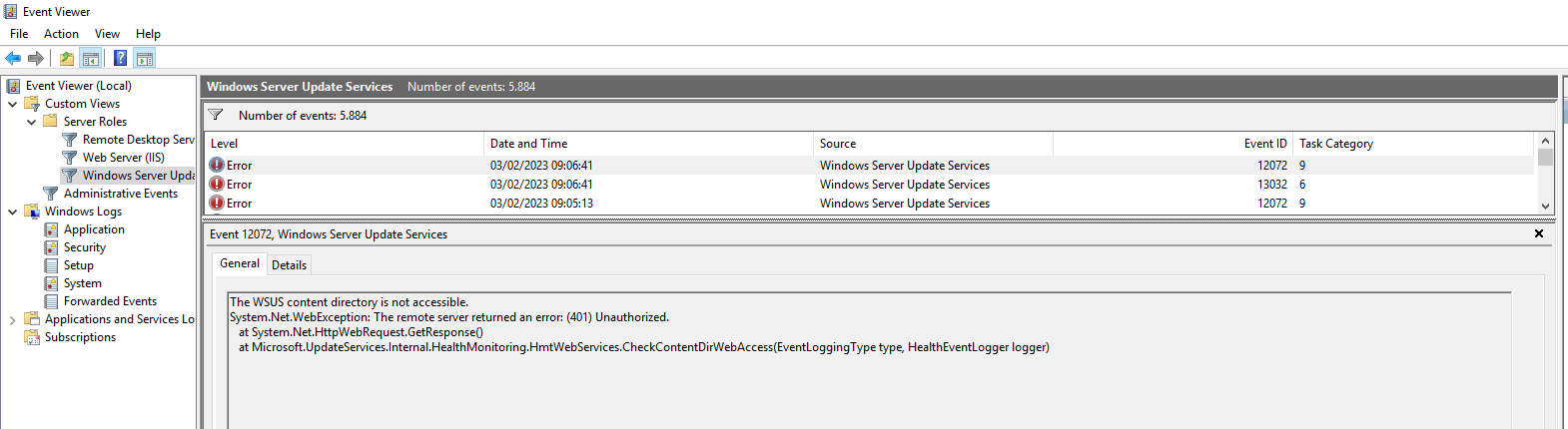
Task: Click the Forward arrow in toolbar
Action: 36,58
